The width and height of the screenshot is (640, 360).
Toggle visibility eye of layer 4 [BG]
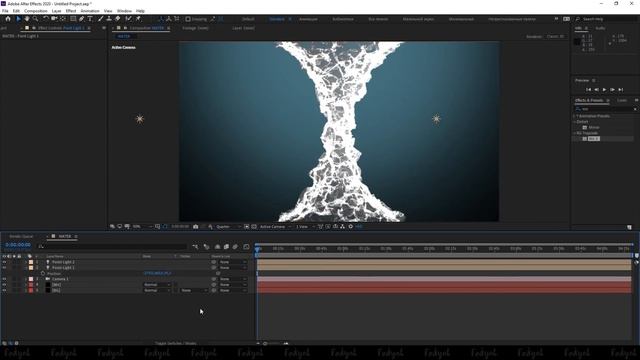[x=4, y=285]
